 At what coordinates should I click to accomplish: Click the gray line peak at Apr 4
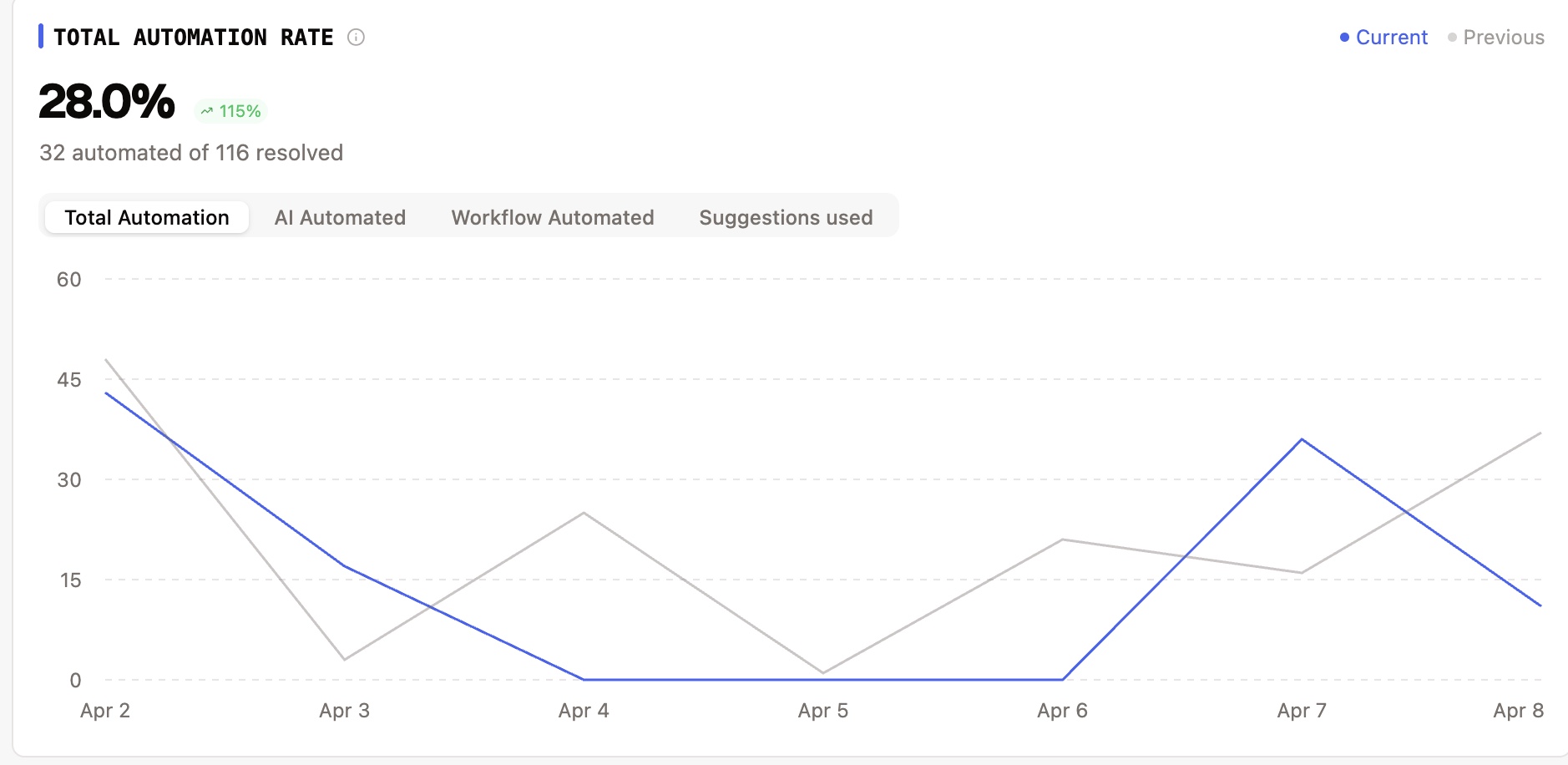pyautogui.click(x=584, y=513)
